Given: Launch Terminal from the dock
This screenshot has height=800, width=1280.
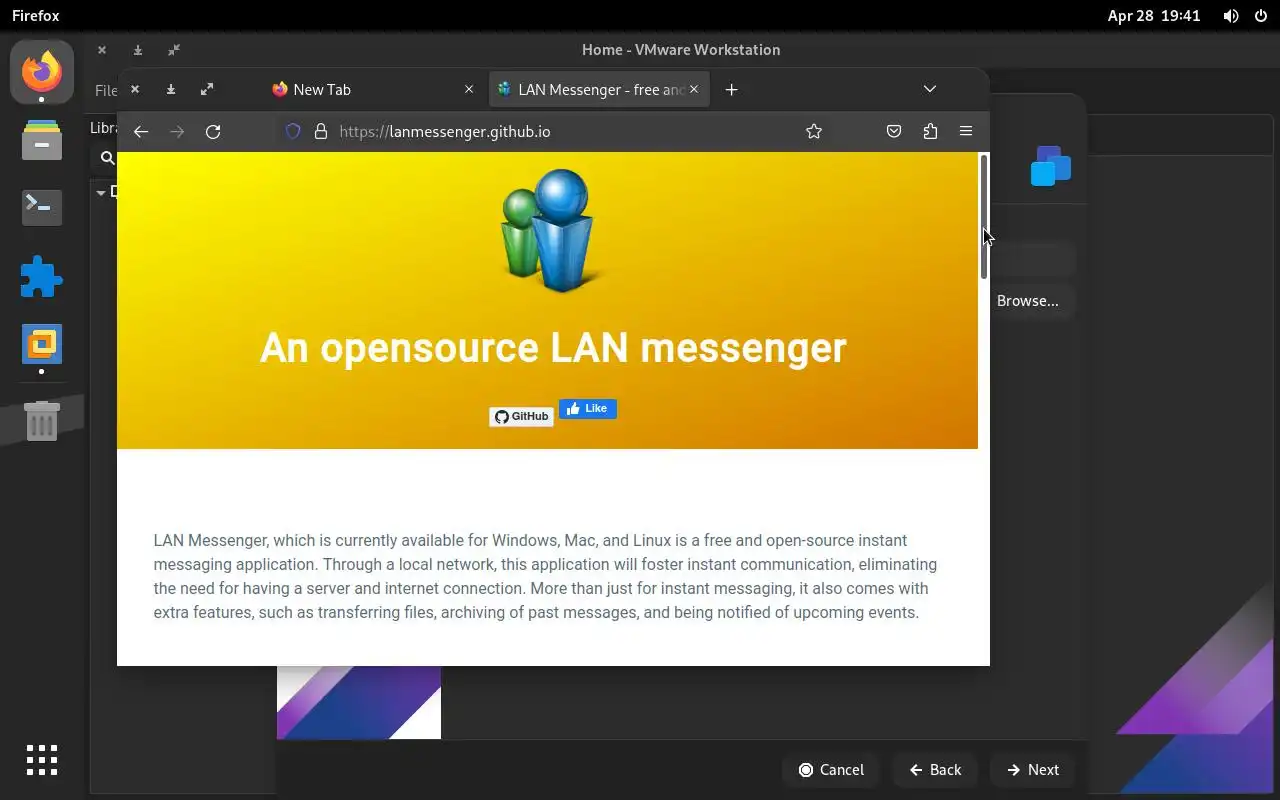Looking at the screenshot, I should click(42, 207).
